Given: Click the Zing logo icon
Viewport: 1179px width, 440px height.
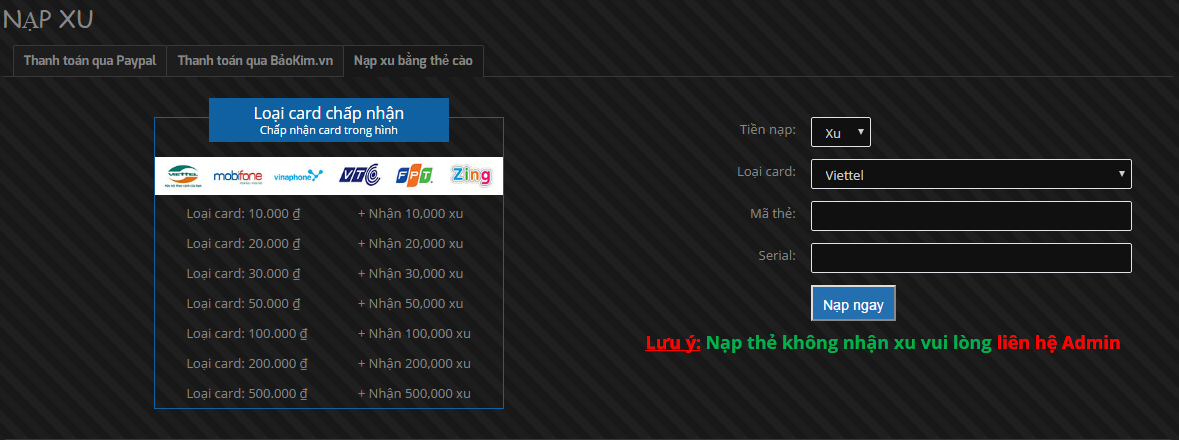Looking at the screenshot, I should tap(471, 176).
